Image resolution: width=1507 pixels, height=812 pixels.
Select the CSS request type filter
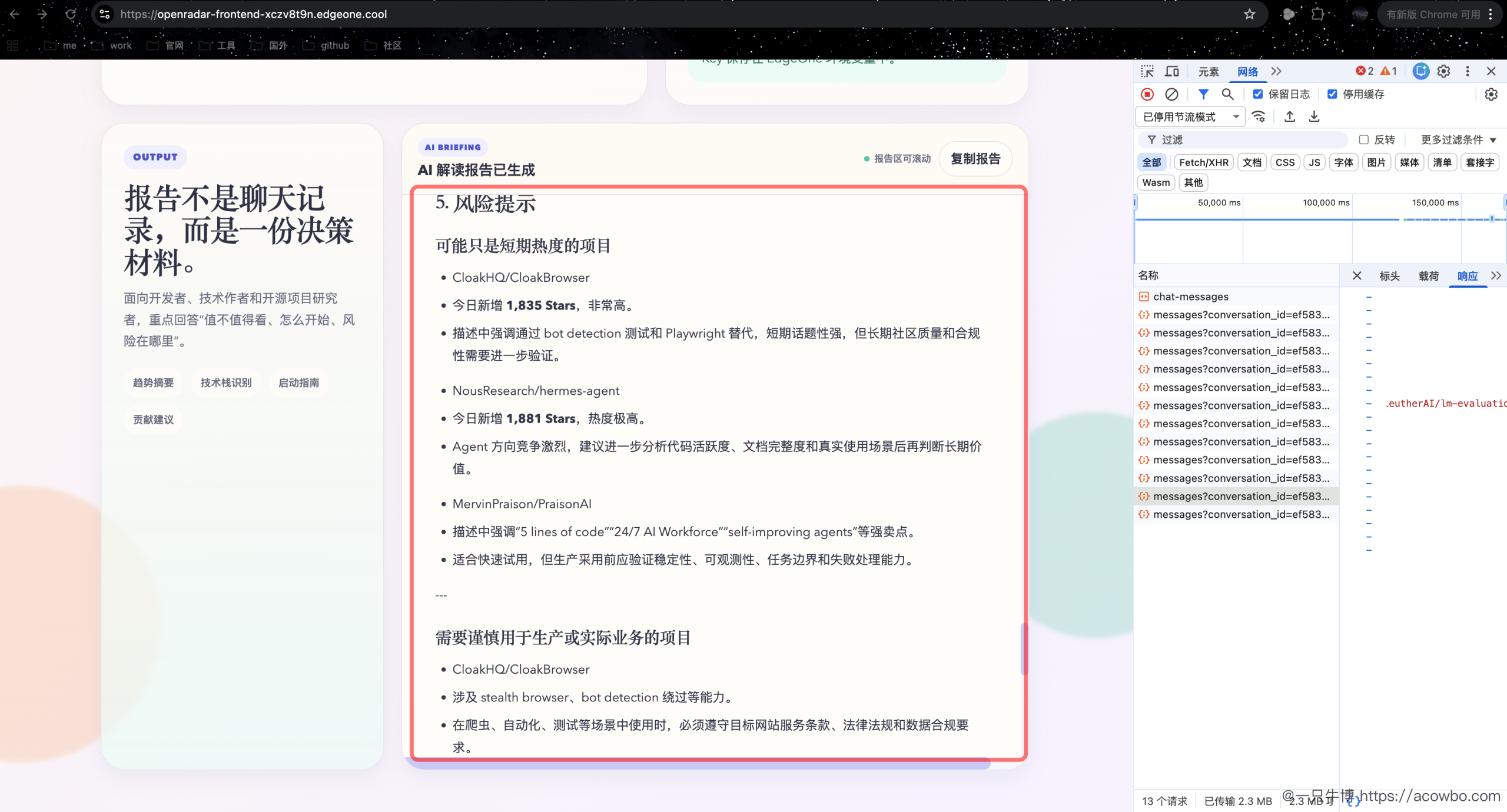coord(1285,162)
